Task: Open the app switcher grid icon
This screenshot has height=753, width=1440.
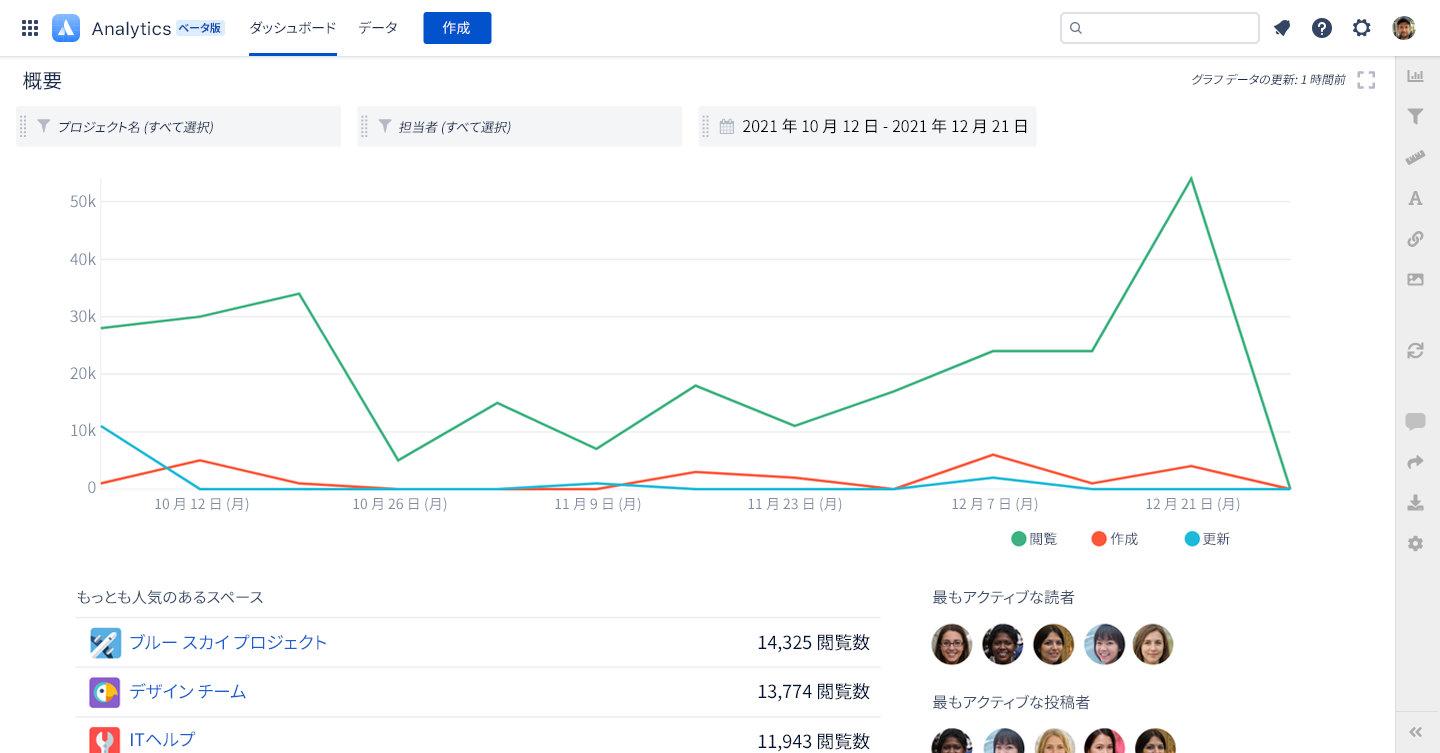Action: click(x=30, y=28)
